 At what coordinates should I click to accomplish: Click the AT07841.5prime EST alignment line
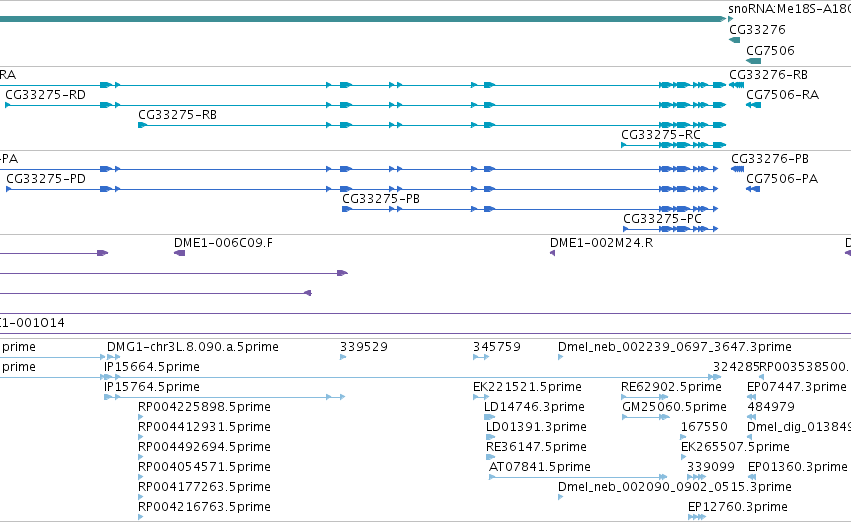point(577,477)
